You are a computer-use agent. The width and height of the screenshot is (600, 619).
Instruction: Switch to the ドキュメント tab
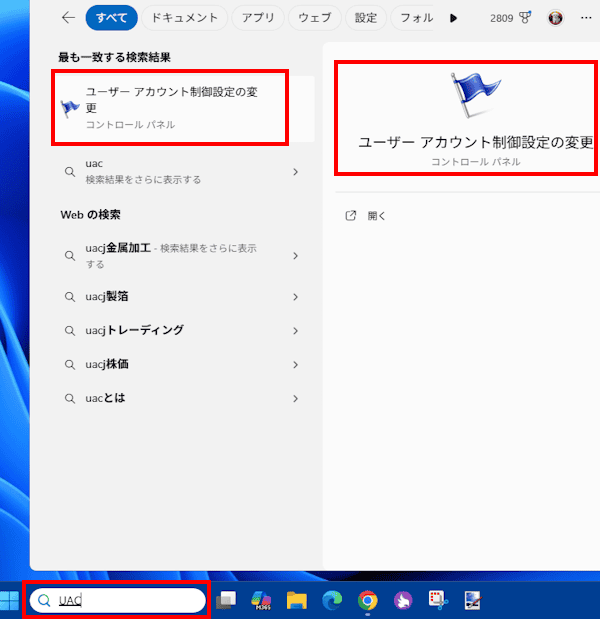184,18
